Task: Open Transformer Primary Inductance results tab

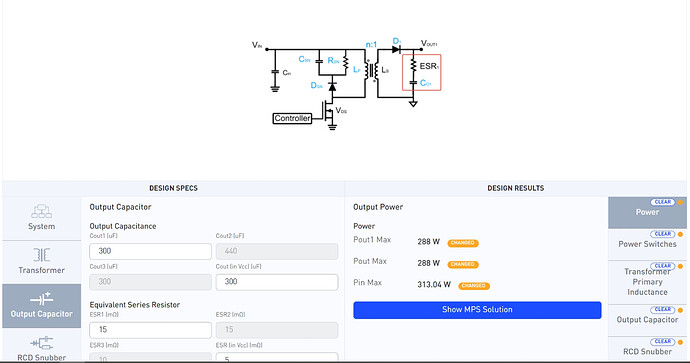Action: 647,282
